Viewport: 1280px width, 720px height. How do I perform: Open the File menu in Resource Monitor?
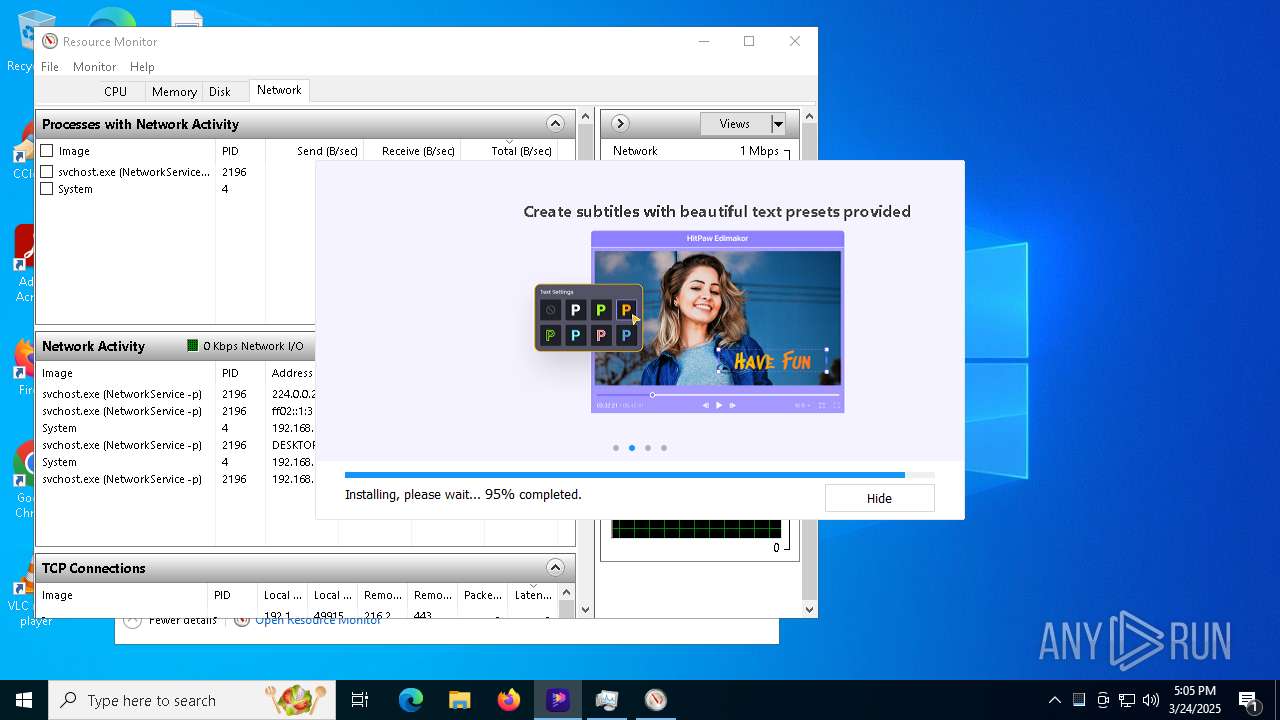click(50, 66)
